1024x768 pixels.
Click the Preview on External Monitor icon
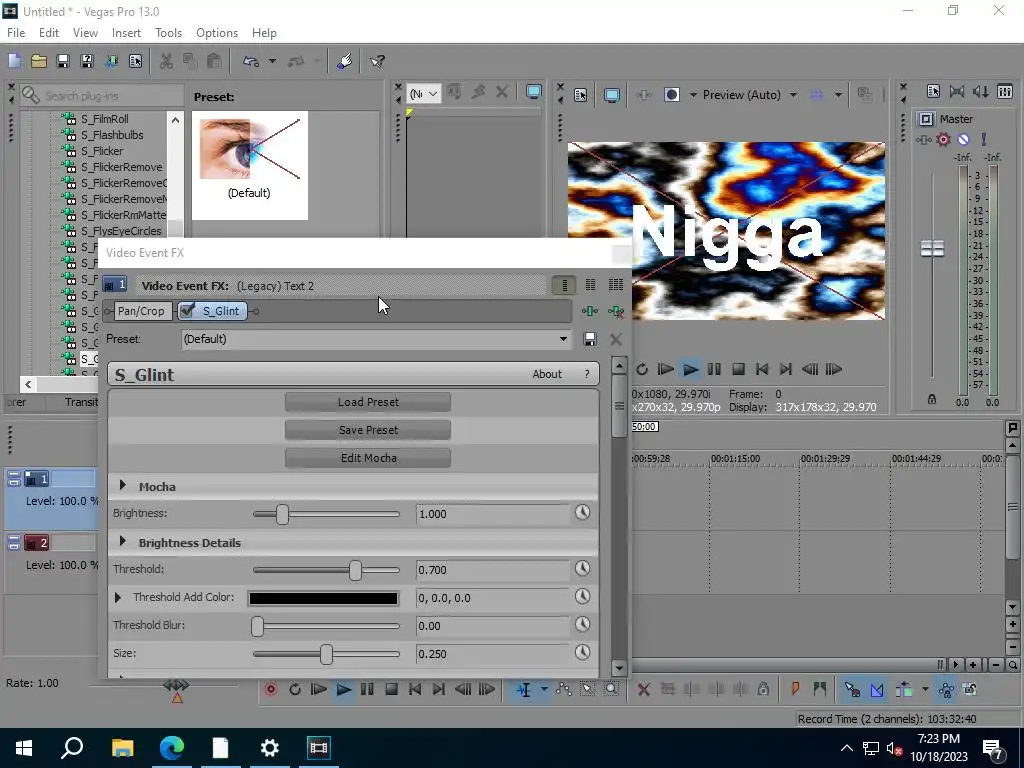click(x=612, y=95)
